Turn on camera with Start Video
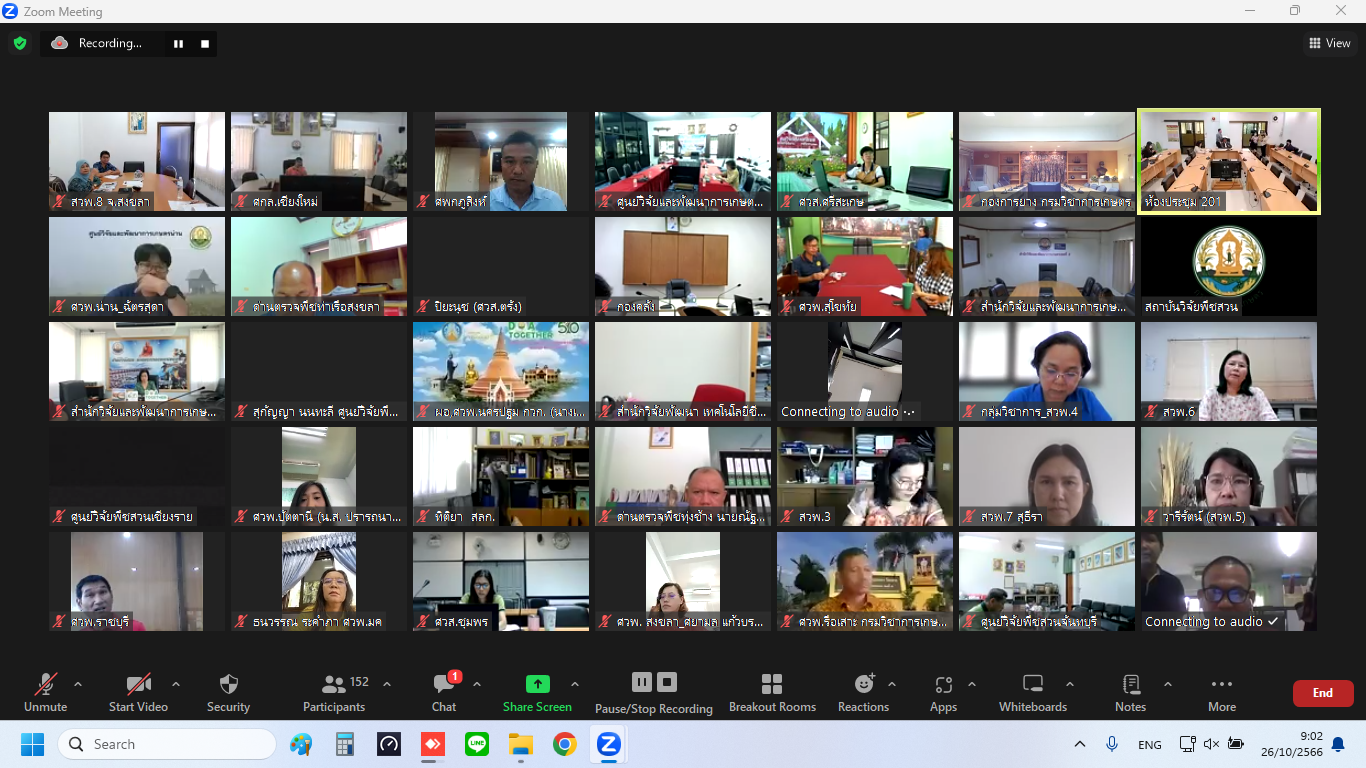Image resolution: width=1366 pixels, height=768 pixels. point(138,684)
